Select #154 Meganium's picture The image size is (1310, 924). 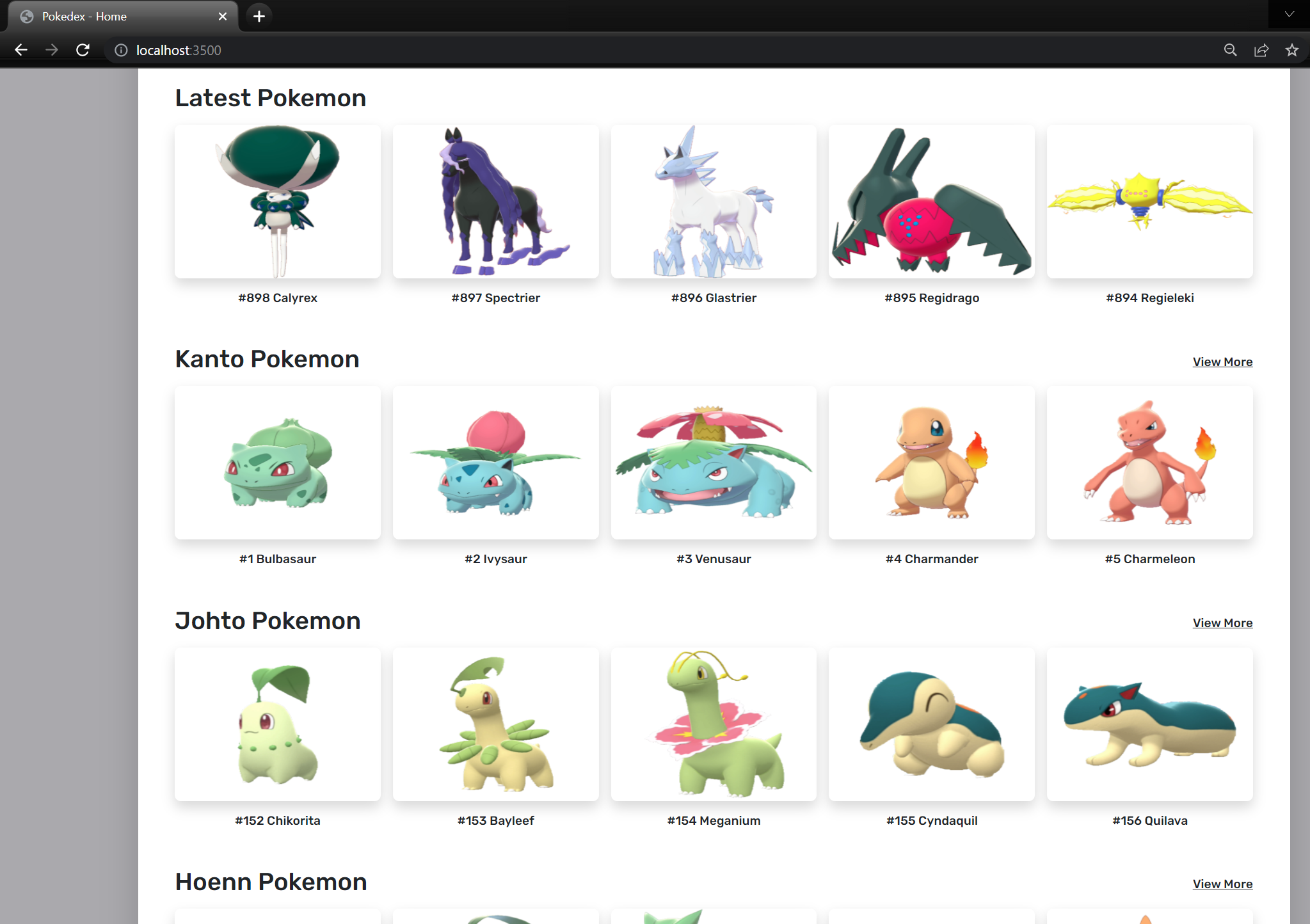pos(714,724)
